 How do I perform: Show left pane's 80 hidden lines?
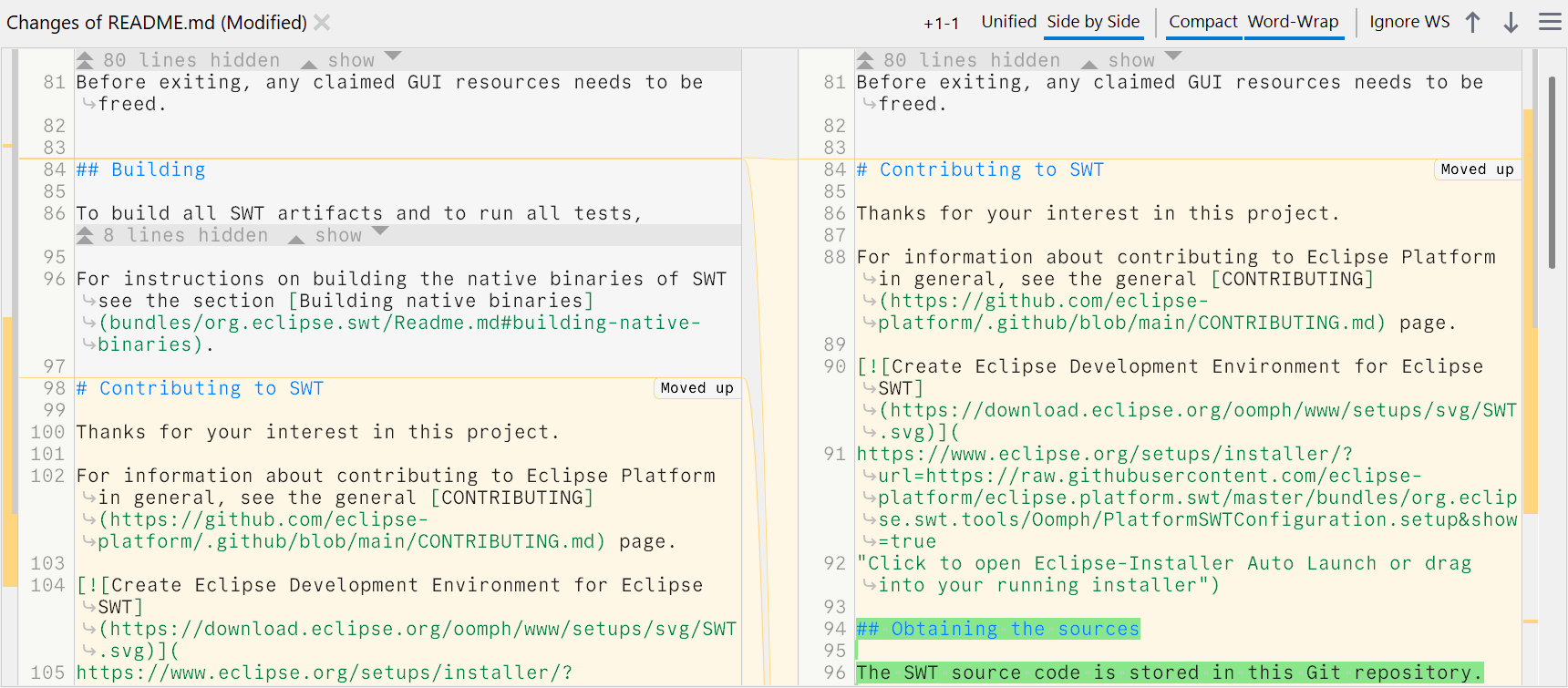pyautogui.click(x=351, y=60)
